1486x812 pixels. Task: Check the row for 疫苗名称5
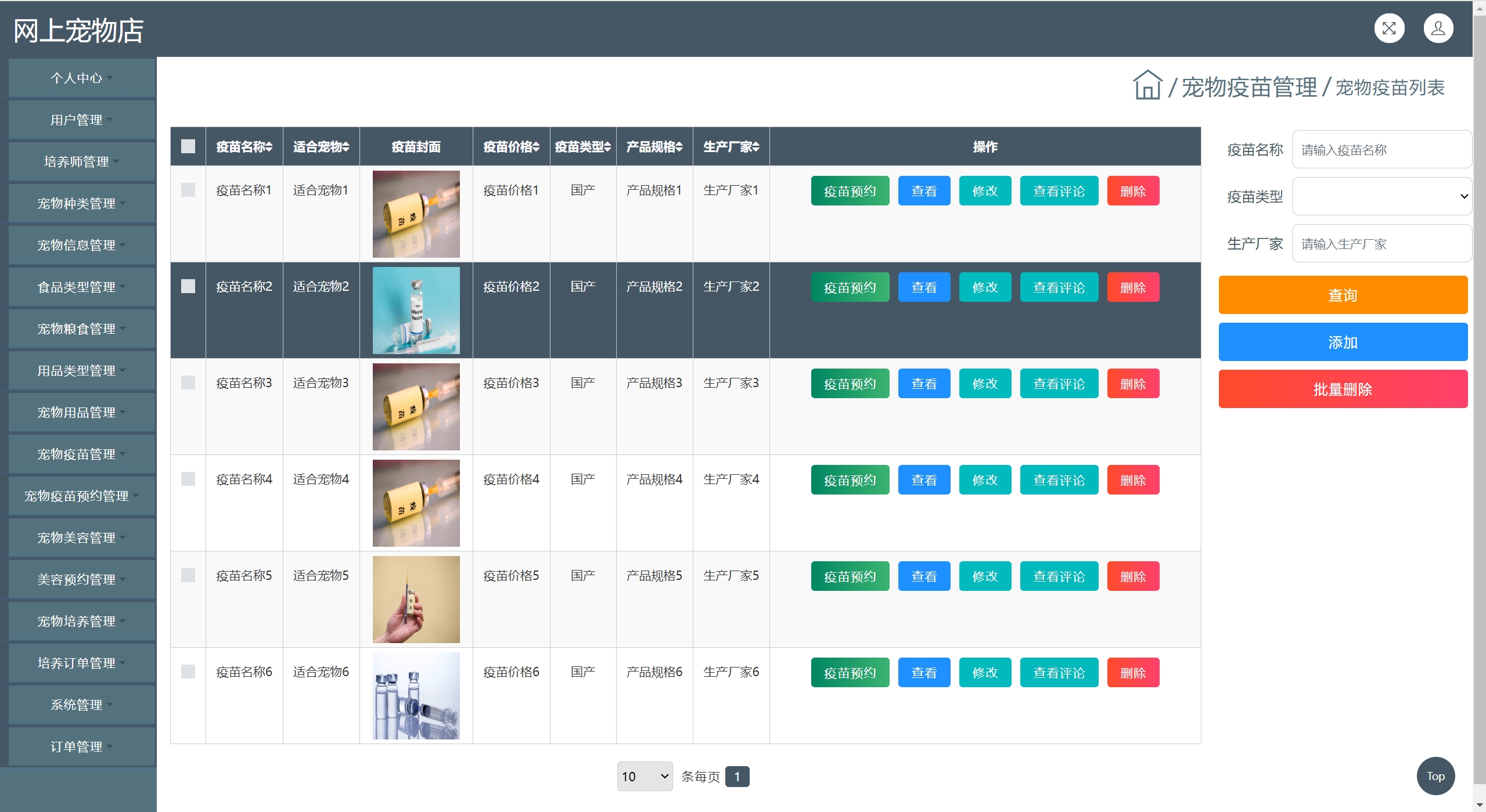pos(188,575)
